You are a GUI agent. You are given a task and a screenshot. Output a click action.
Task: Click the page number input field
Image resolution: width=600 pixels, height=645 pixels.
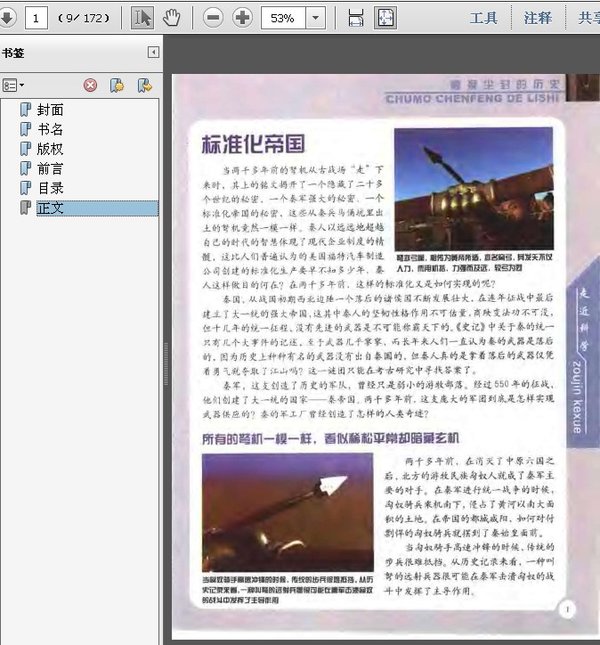point(37,18)
